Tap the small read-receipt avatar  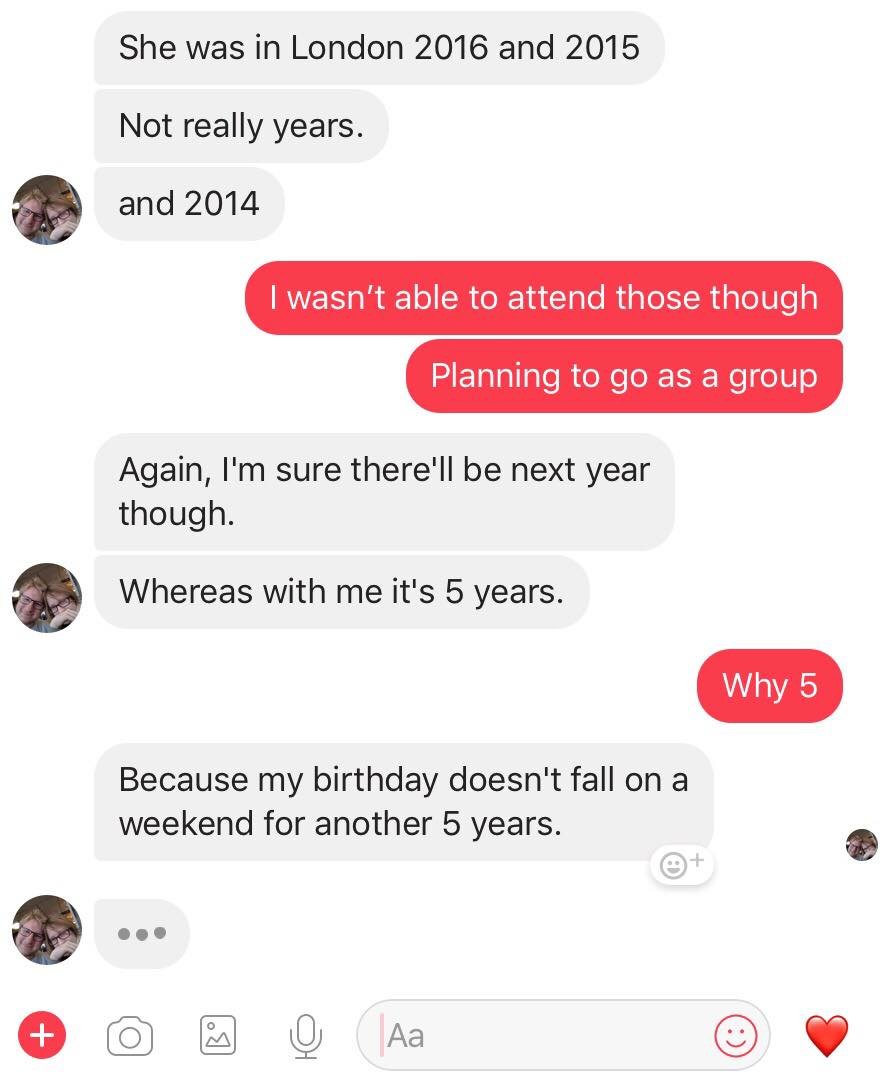tap(861, 845)
